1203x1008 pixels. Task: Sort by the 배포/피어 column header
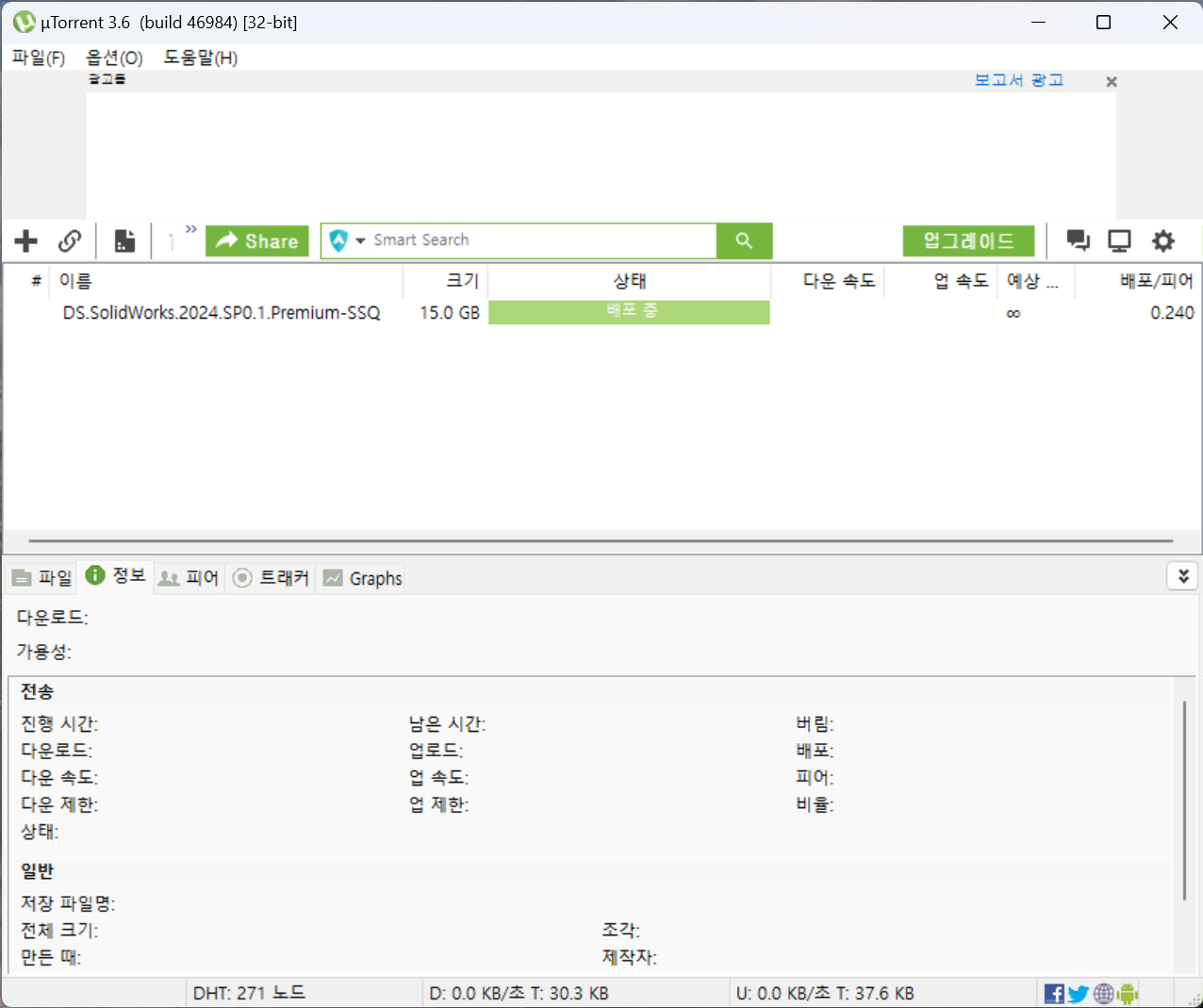[x=1137, y=281]
